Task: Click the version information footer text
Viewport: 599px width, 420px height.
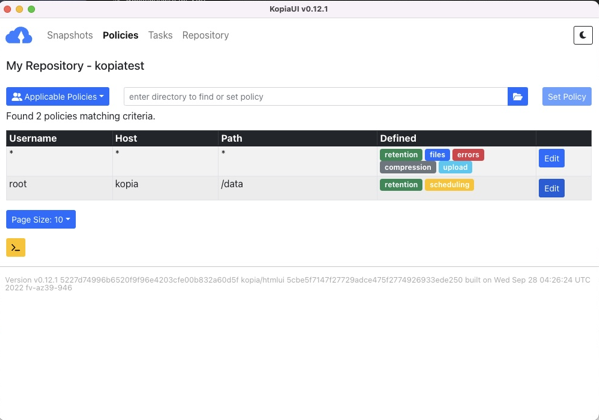Action: 298,284
